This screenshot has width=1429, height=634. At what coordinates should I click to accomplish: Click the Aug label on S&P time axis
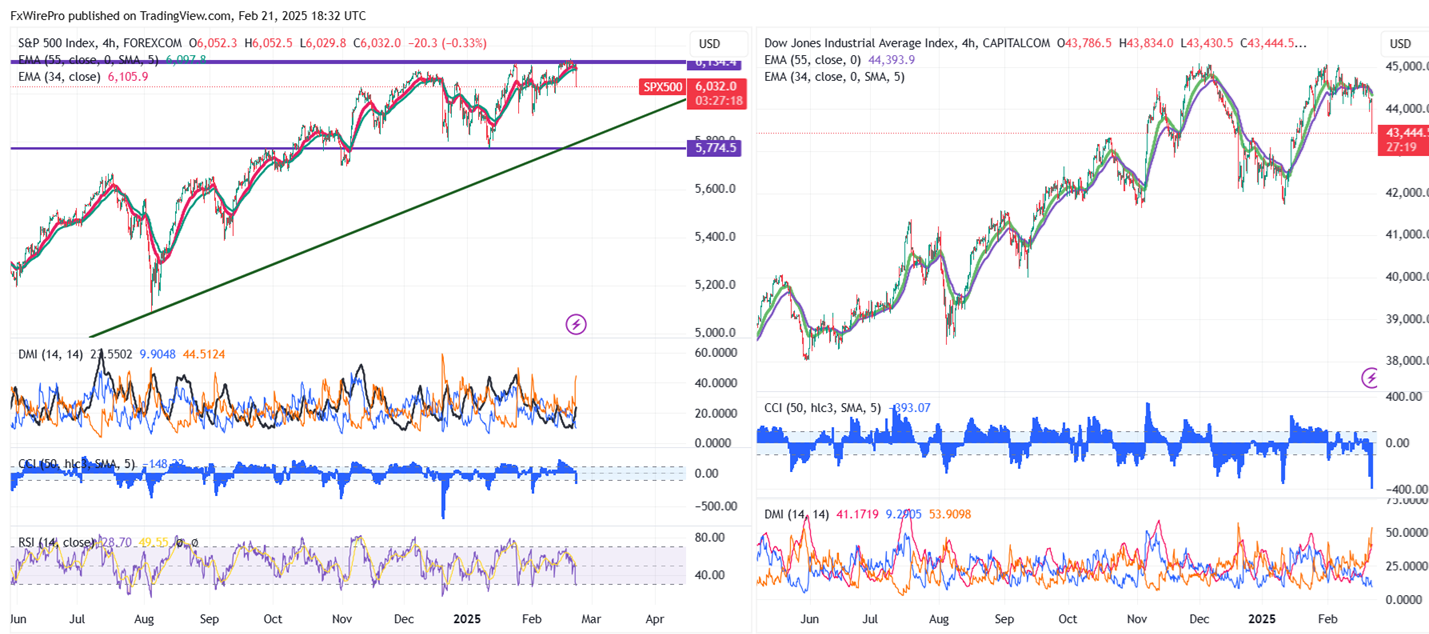[x=143, y=619]
